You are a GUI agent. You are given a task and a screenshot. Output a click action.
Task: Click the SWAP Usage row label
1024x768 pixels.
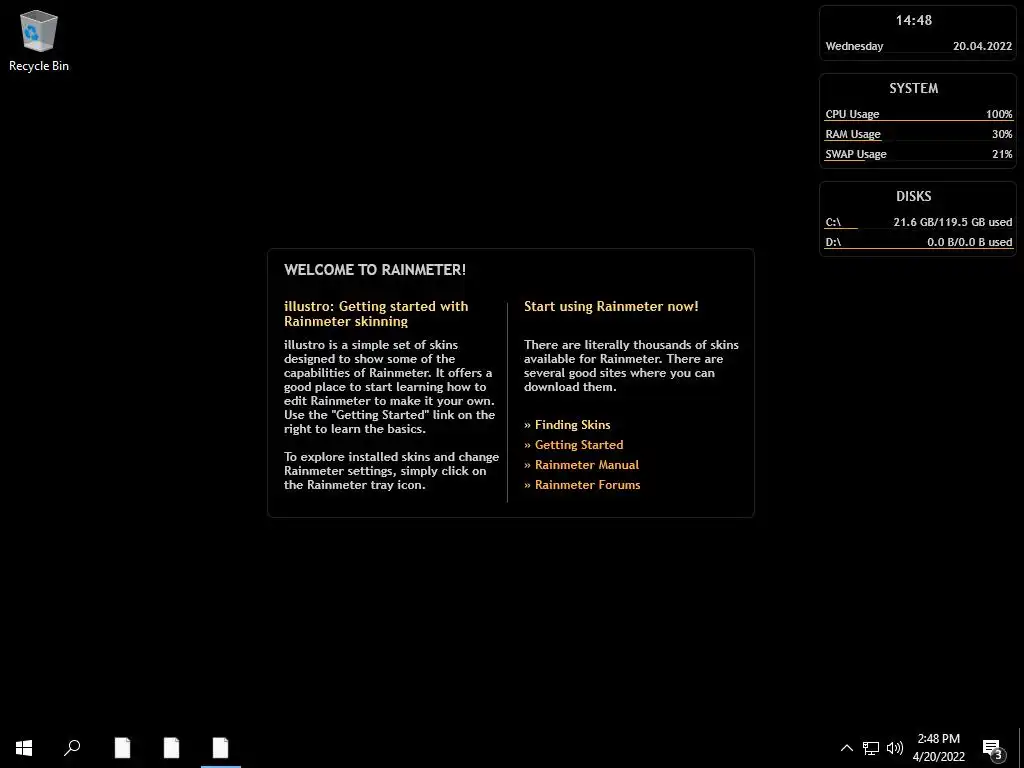point(856,154)
